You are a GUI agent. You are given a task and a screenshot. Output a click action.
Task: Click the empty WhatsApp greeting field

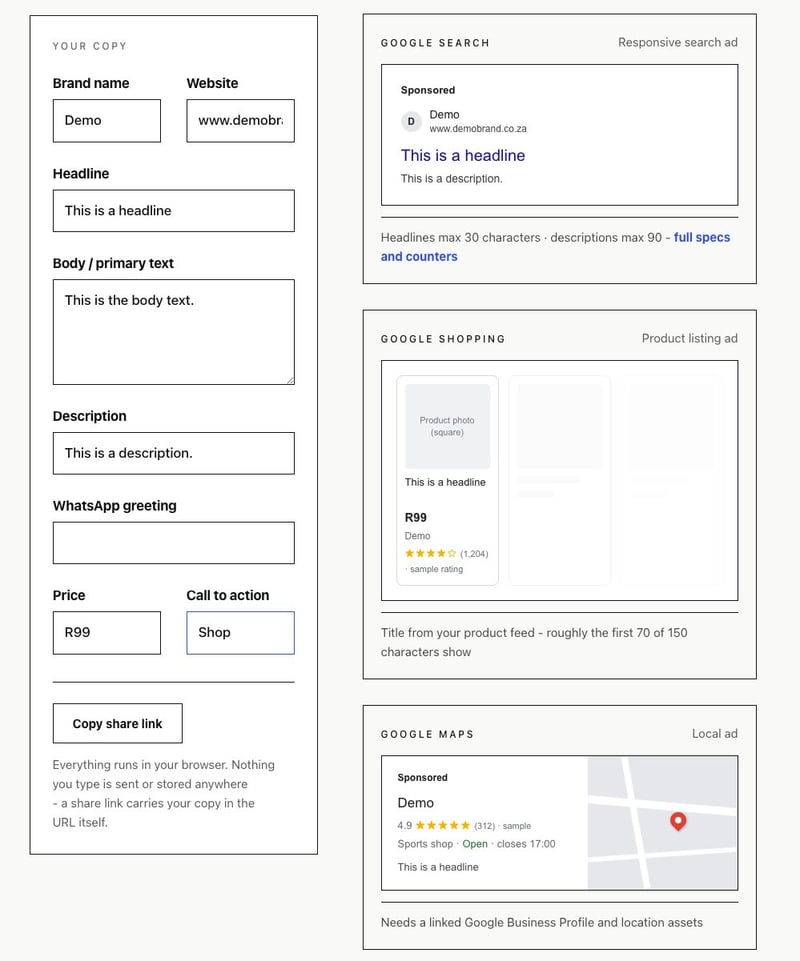point(173,543)
